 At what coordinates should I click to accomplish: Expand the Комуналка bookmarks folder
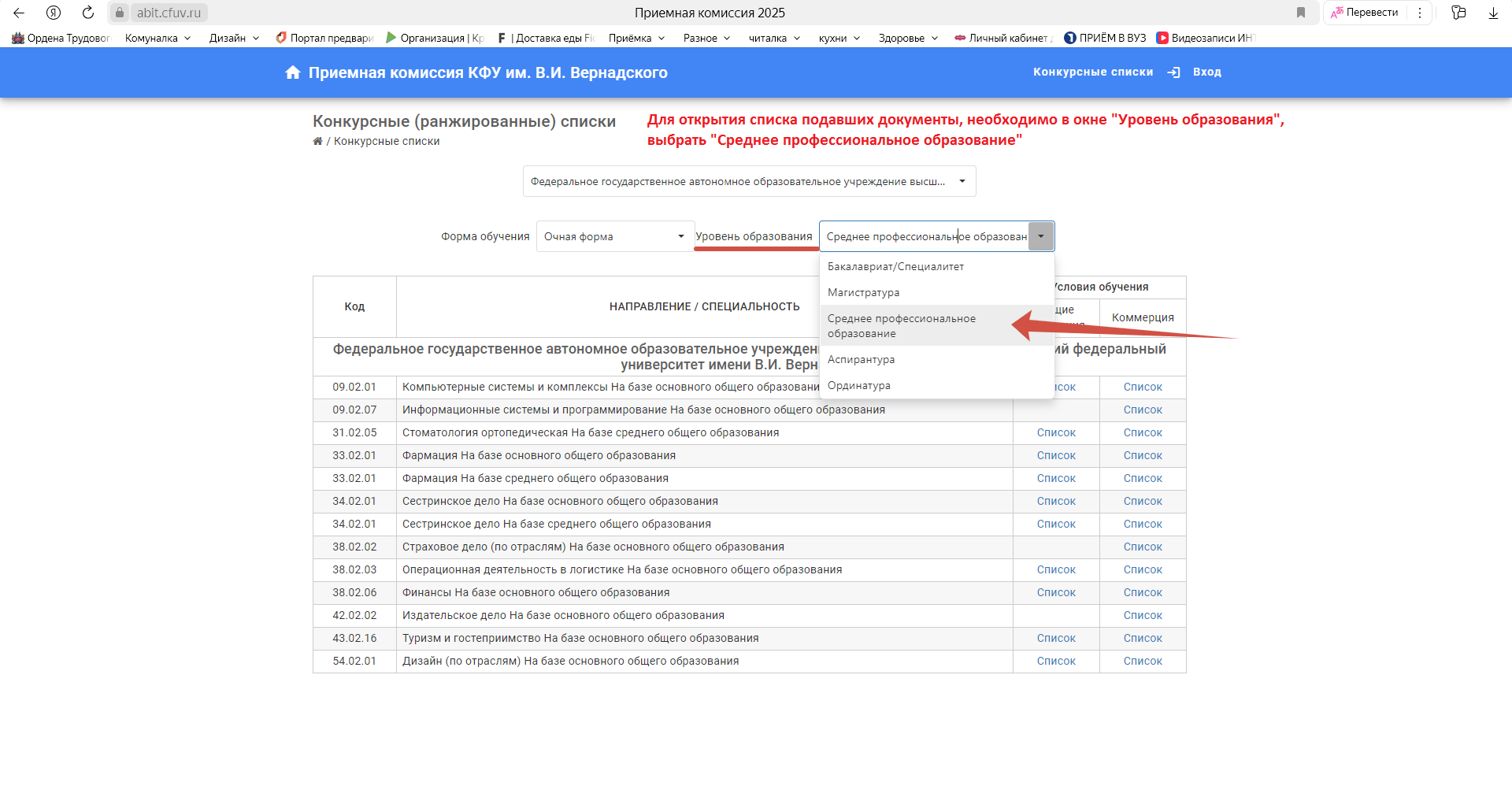pos(157,38)
